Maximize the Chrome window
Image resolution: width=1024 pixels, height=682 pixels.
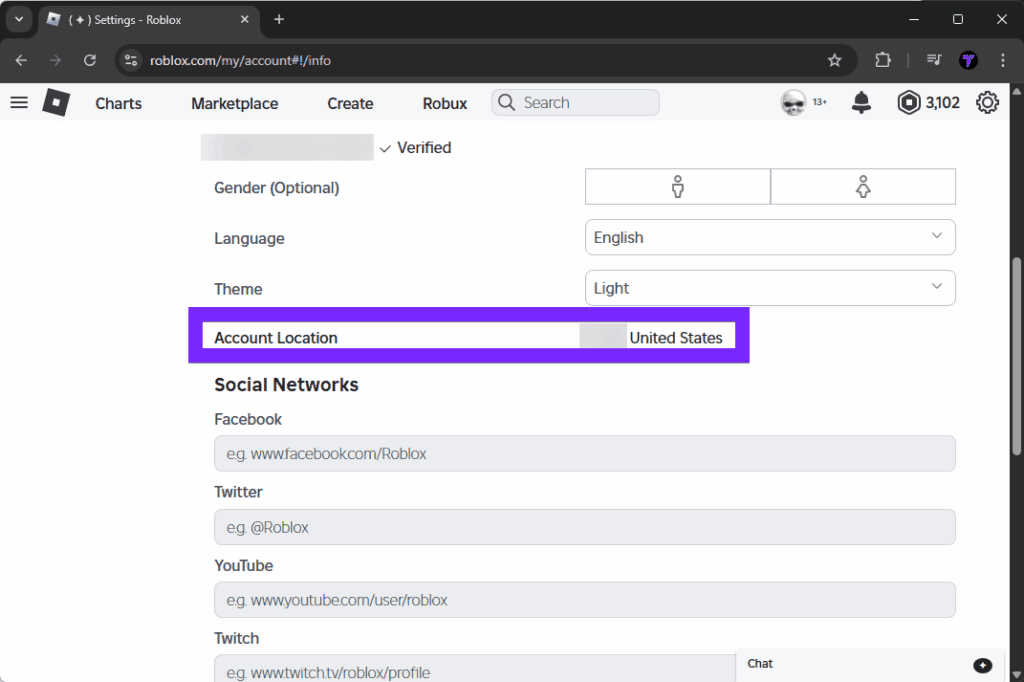point(957,20)
